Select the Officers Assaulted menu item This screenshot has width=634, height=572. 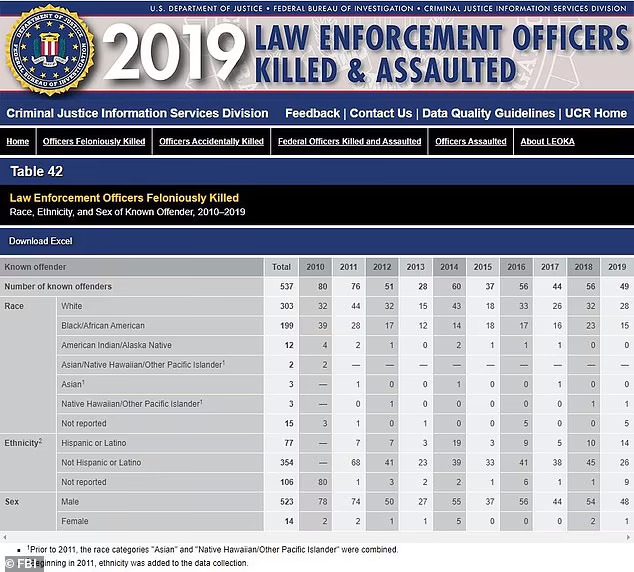coord(471,141)
